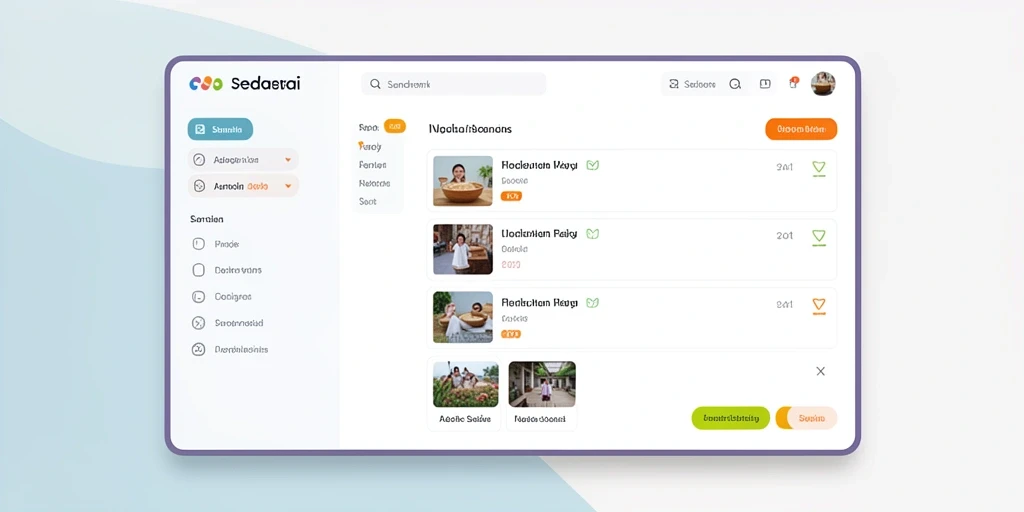This screenshot has width=1024, height=512.
Task: Close the bottom card strip with X icon
Action: coord(821,371)
